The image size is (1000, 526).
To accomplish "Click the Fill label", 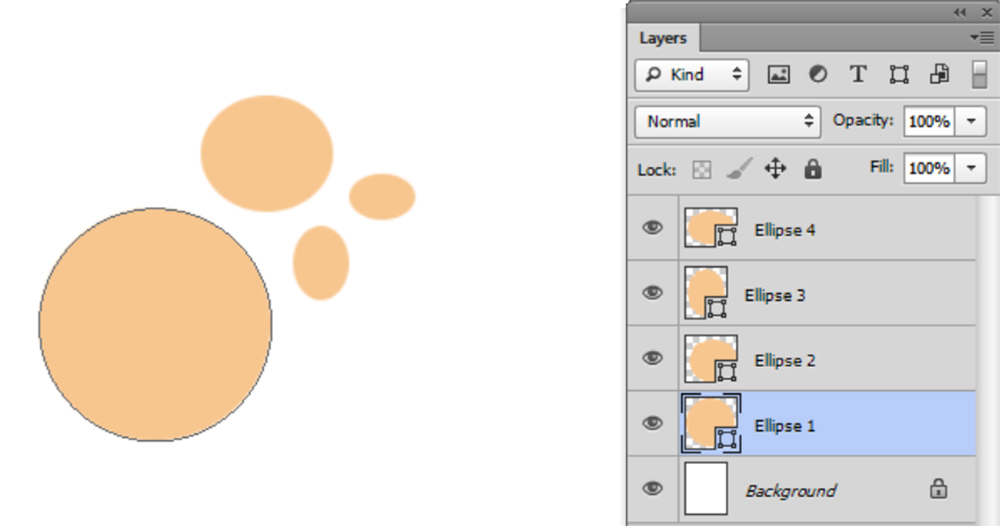I will pos(881,167).
